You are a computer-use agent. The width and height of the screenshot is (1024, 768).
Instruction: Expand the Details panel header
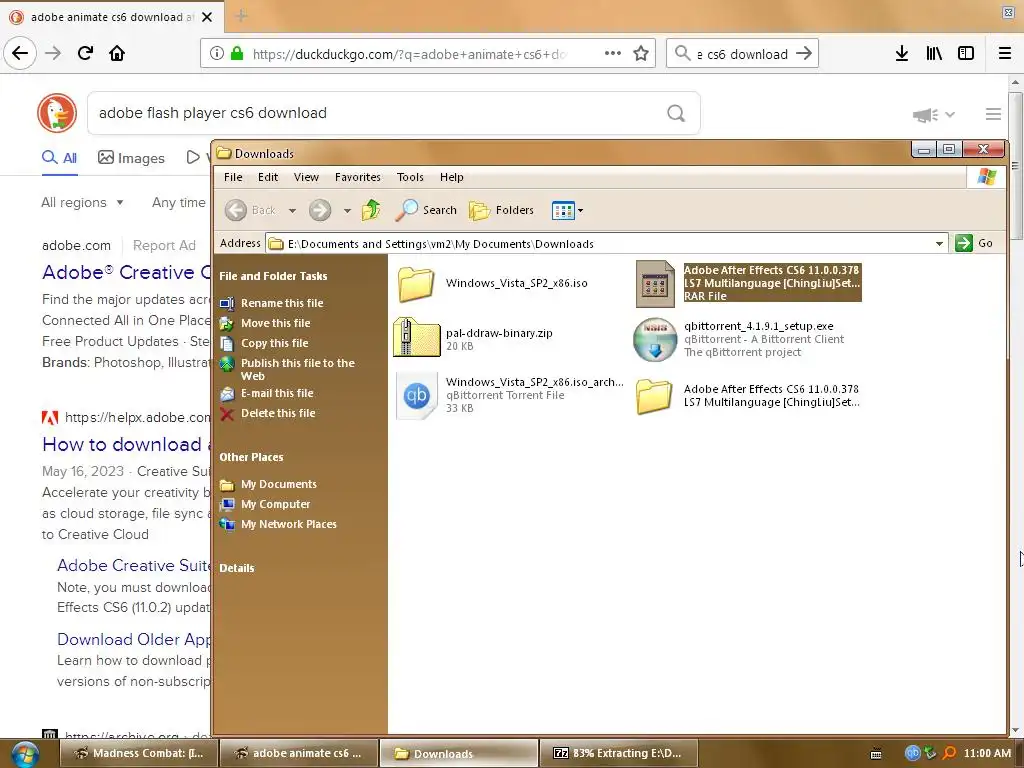point(236,568)
